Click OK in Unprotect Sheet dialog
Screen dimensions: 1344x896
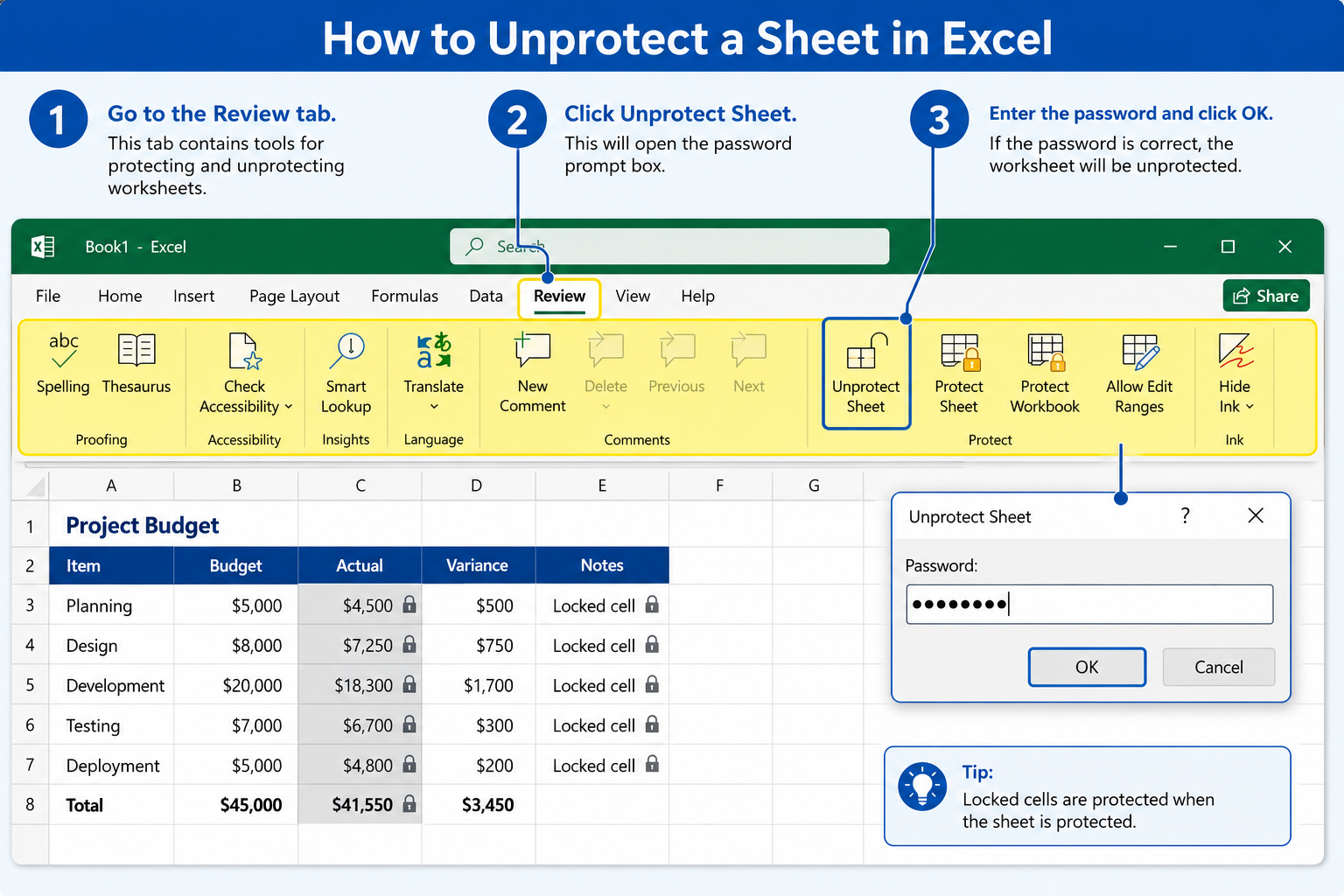(x=1087, y=667)
